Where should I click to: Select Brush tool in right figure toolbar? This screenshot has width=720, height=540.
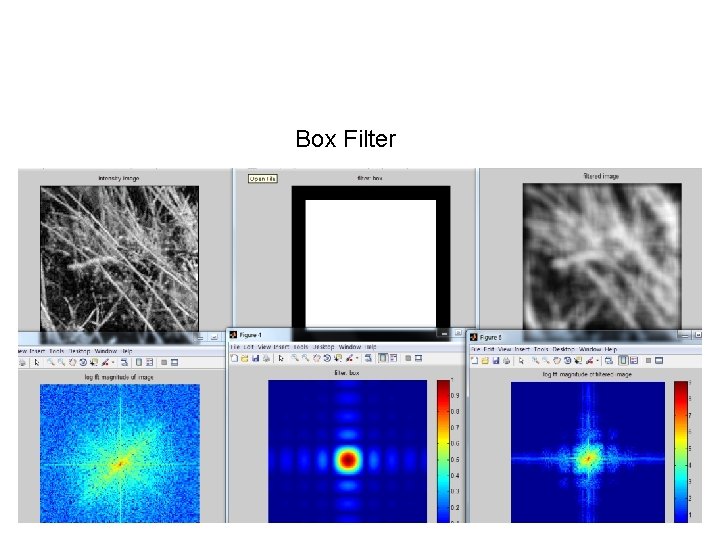(590, 360)
